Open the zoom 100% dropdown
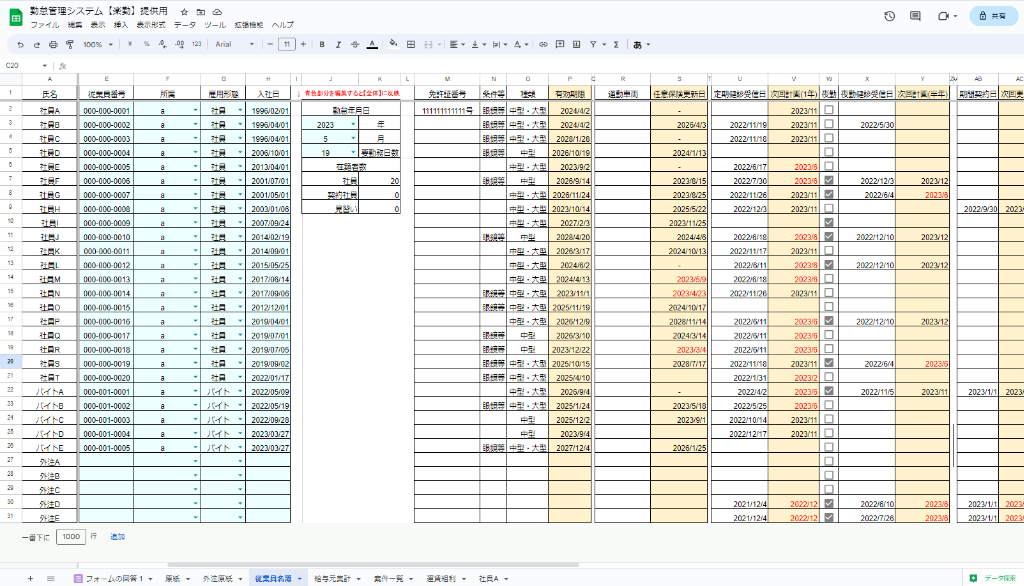 point(98,44)
